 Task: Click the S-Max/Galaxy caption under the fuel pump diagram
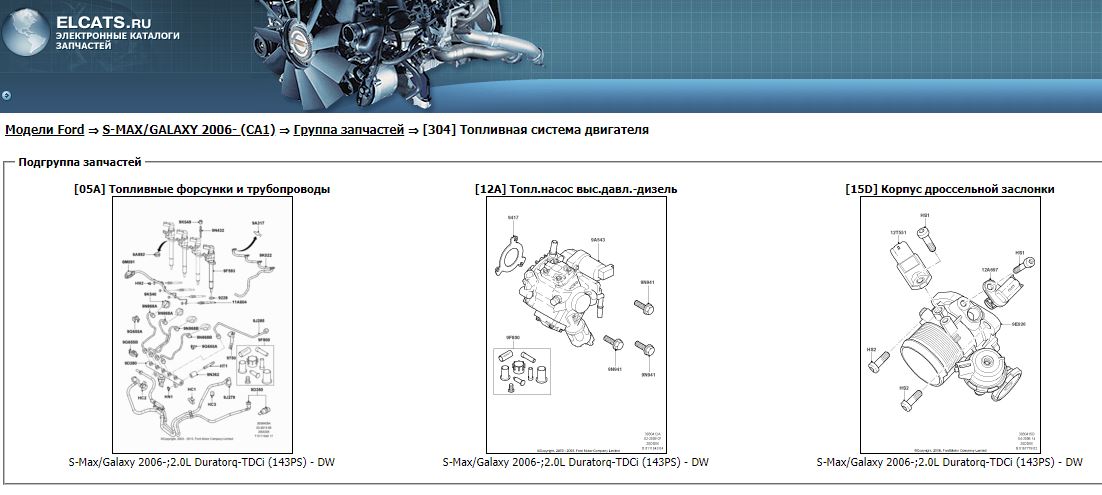[x=576, y=463]
